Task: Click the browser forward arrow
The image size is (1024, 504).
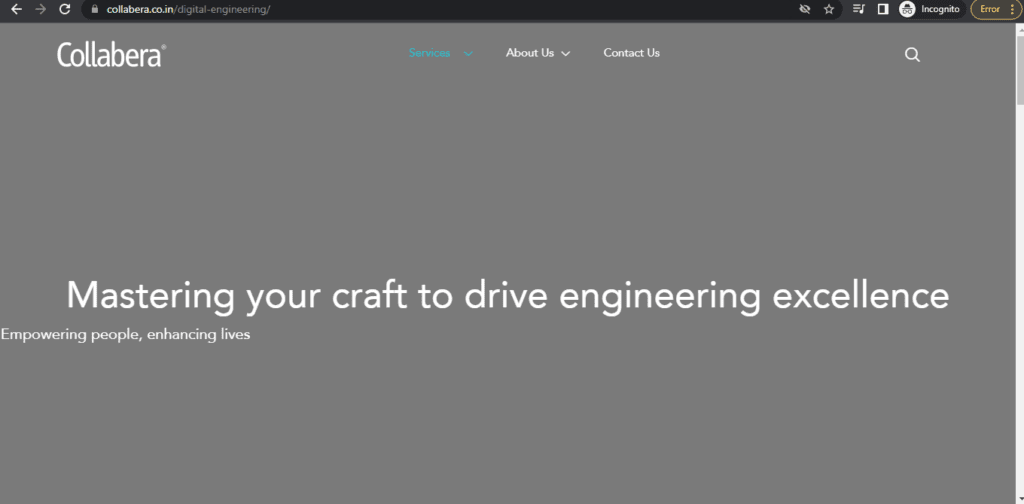Action: pos(41,9)
